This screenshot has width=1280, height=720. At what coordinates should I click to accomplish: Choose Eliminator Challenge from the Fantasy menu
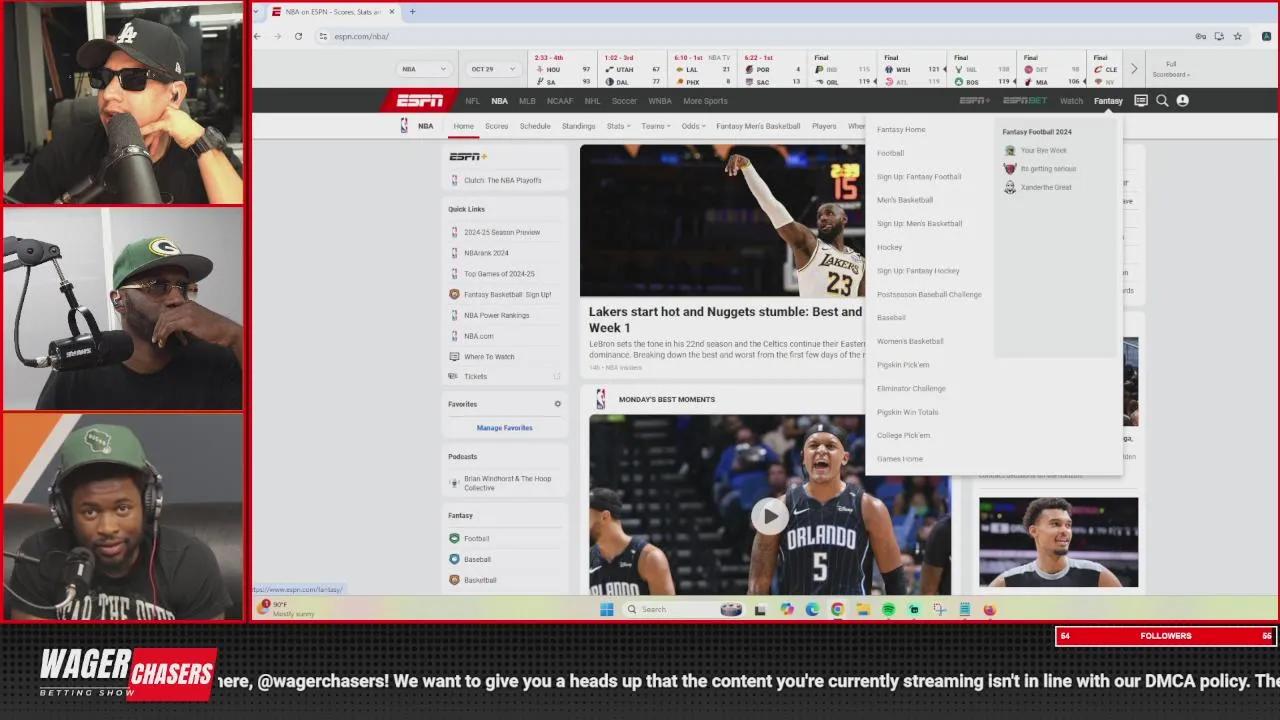point(911,389)
